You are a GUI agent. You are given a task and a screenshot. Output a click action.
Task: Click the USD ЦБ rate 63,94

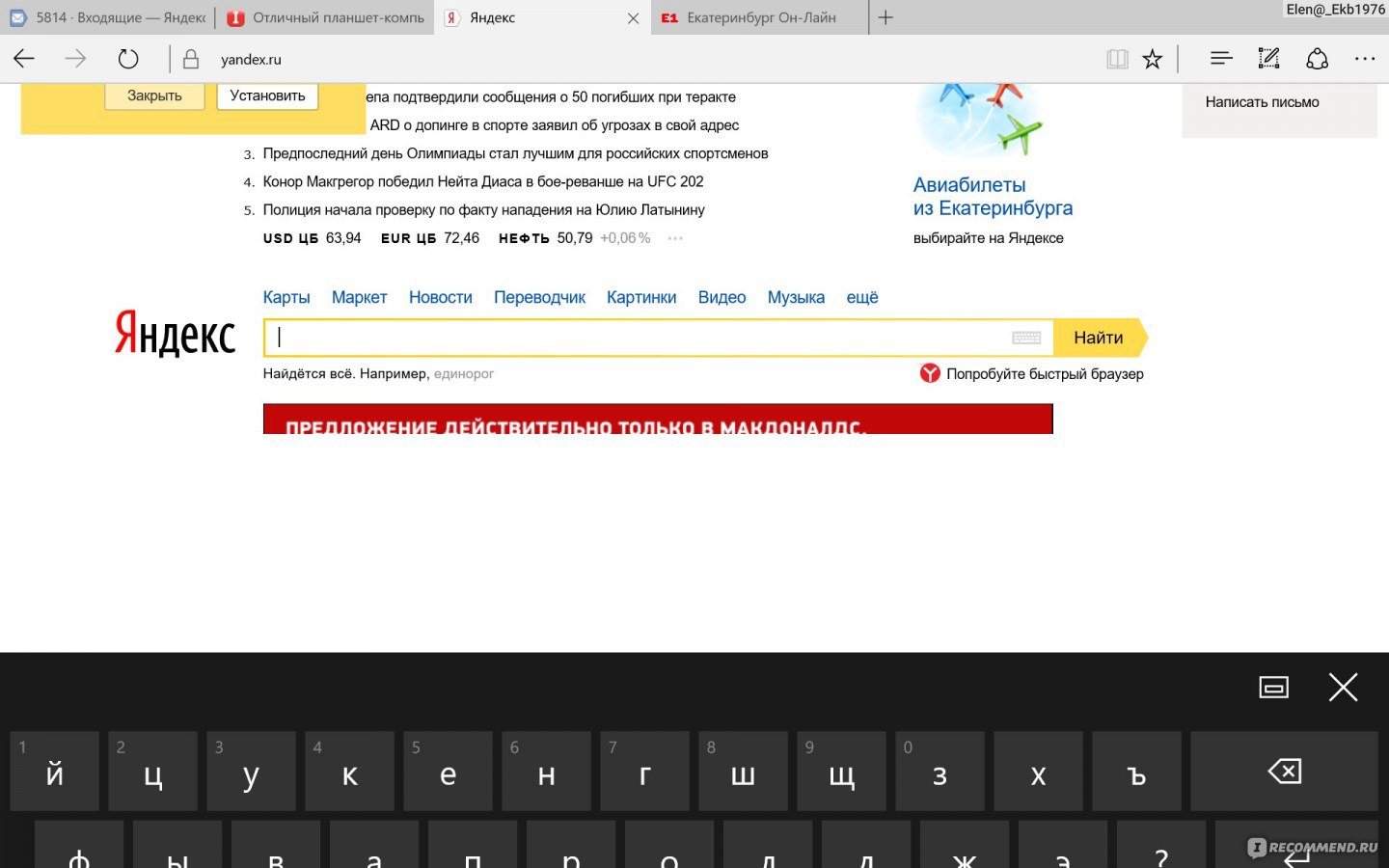312,238
